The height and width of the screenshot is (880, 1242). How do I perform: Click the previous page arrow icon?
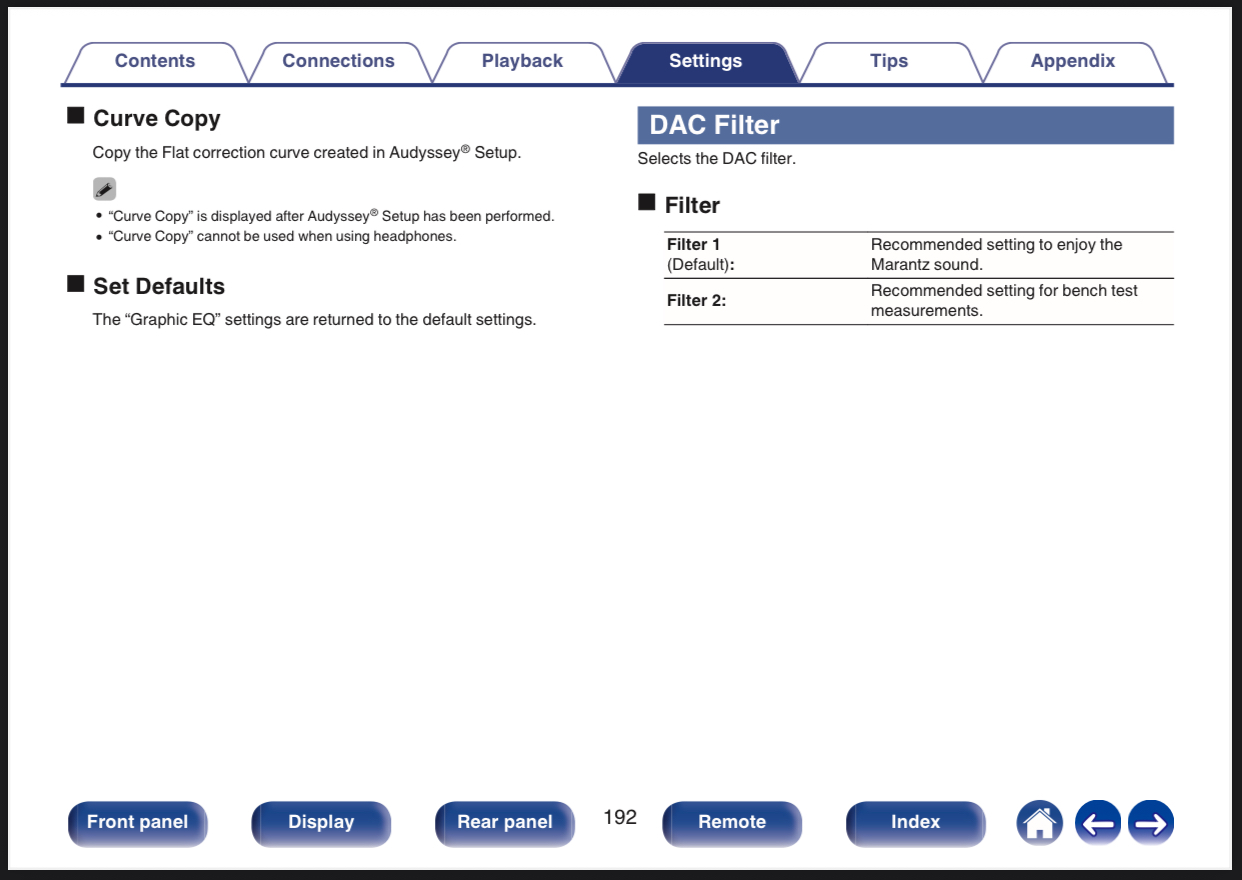point(1097,823)
